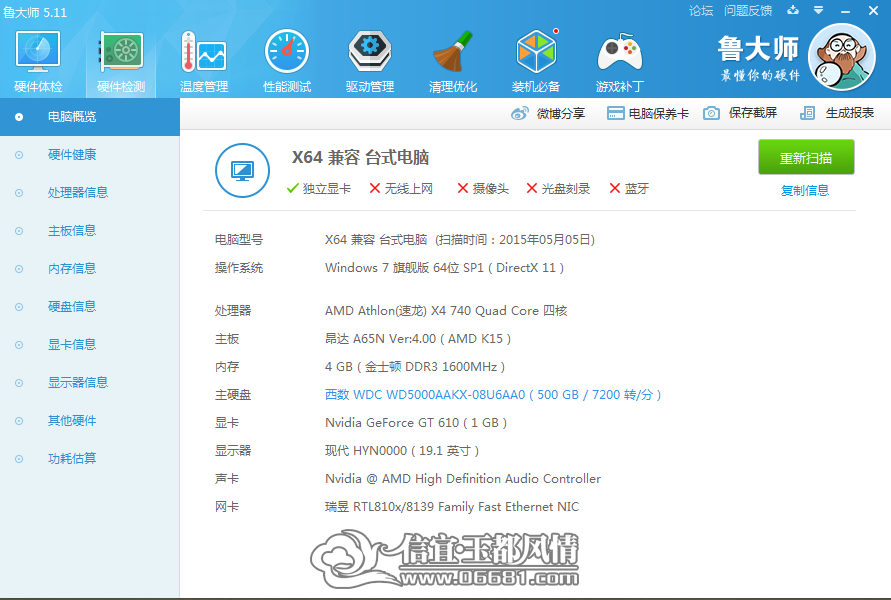The width and height of the screenshot is (891, 600).
Task: Click 保存截屏 to save screenshot
Action: 740,113
